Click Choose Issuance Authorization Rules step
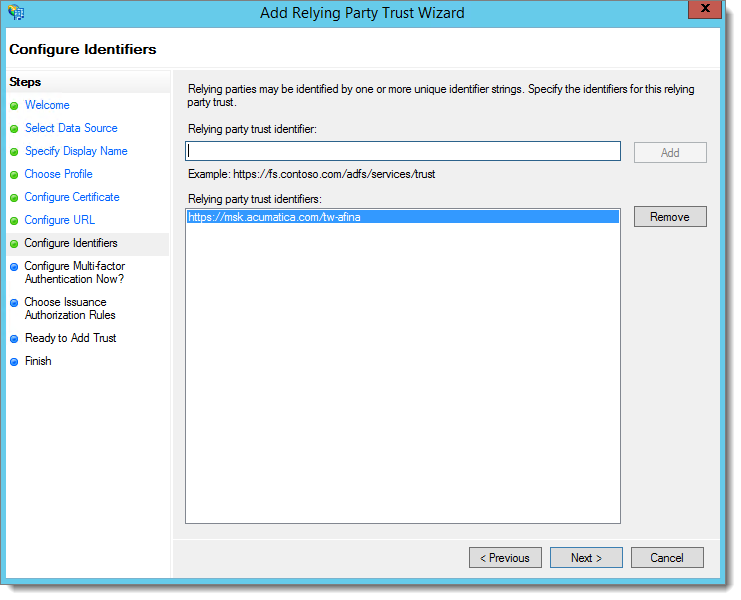The image size is (741, 600). point(70,309)
